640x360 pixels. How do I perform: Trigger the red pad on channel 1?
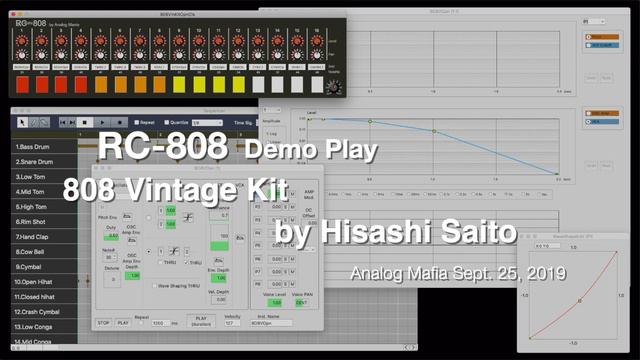click(22, 85)
